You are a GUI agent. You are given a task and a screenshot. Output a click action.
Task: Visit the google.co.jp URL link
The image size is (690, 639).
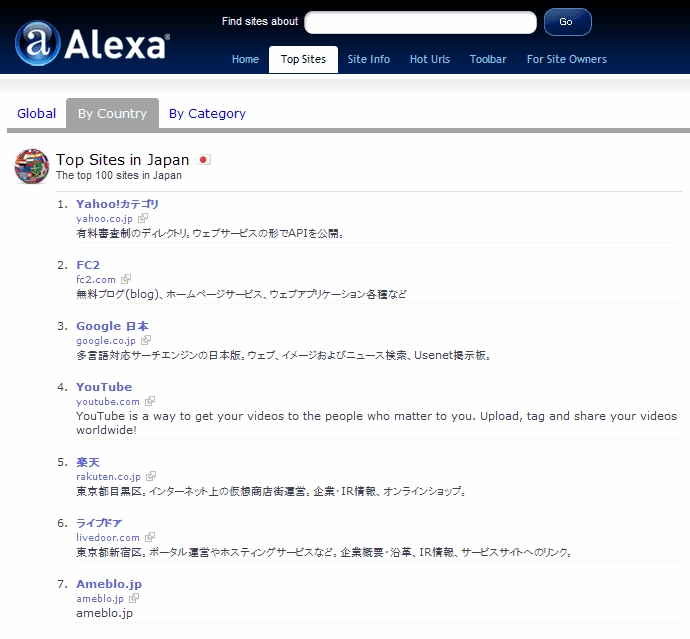point(106,341)
